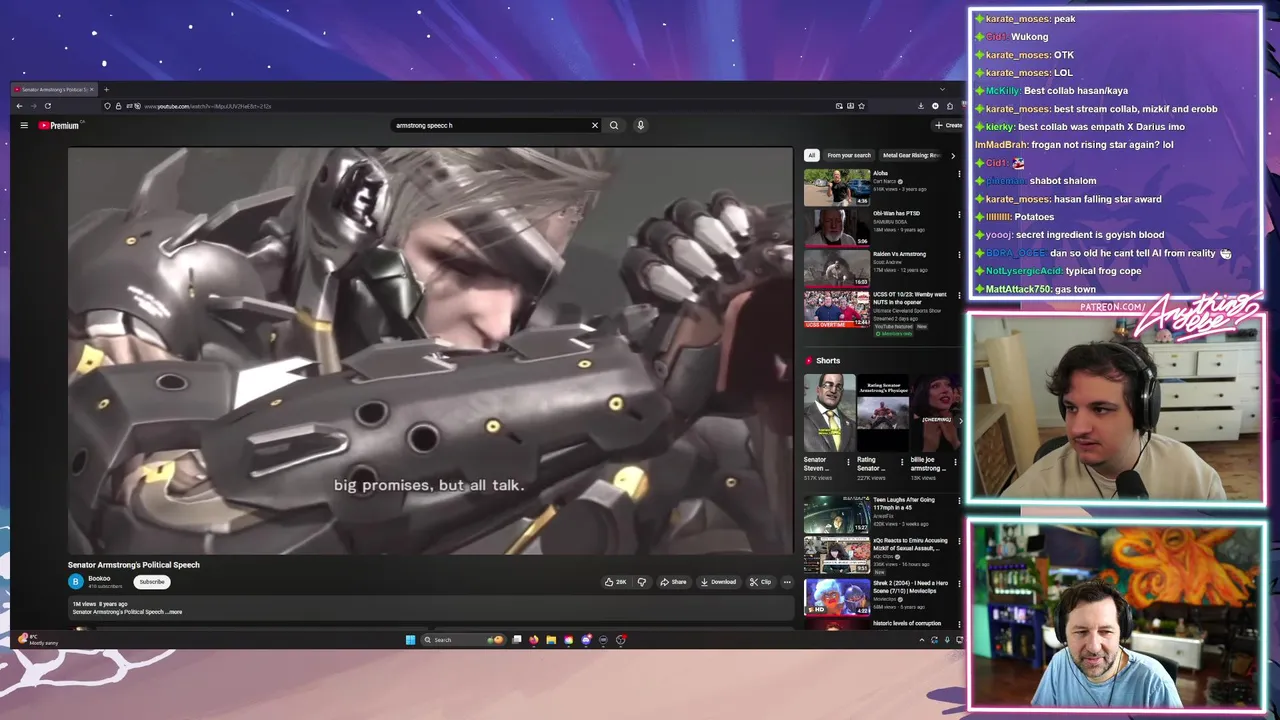Open options menu for Aloha video
1280x720 pixels.
959,174
